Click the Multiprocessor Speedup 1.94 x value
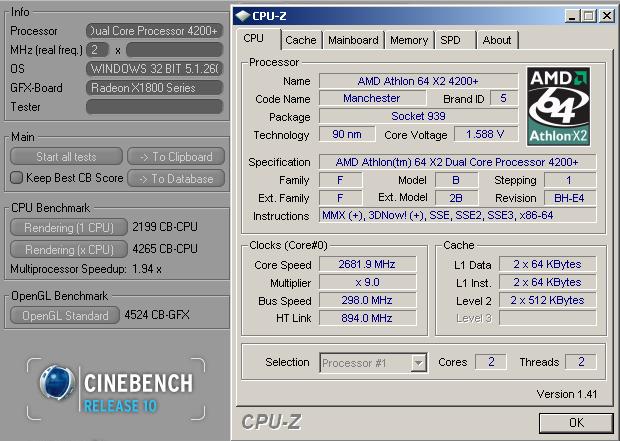 (147, 269)
